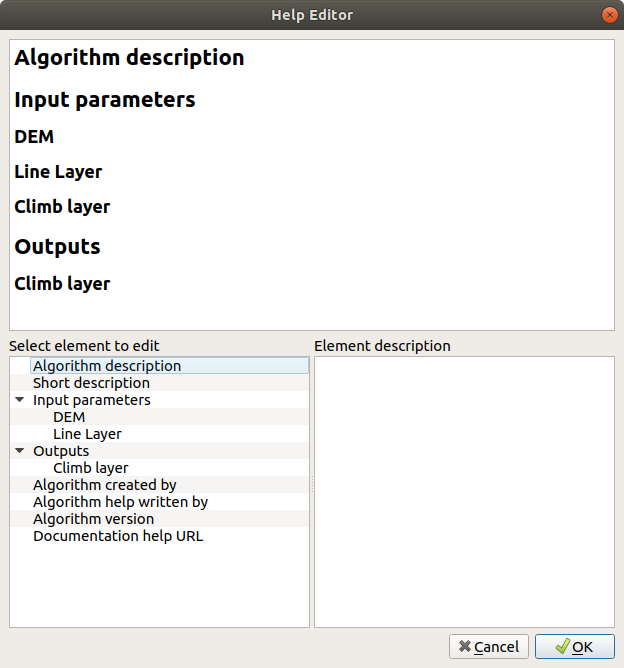Select the Algorithm created by element
Screen dimensions: 624x668
pos(104,485)
